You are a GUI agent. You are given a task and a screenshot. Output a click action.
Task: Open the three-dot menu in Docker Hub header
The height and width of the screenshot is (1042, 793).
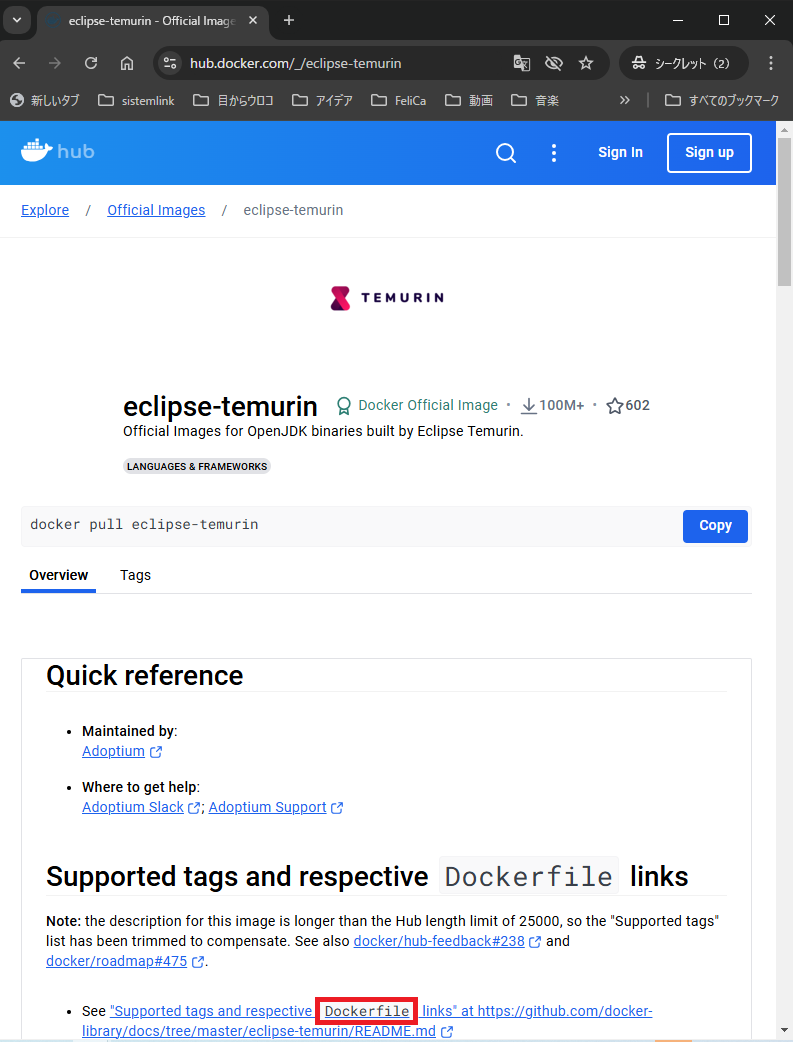coord(554,153)
